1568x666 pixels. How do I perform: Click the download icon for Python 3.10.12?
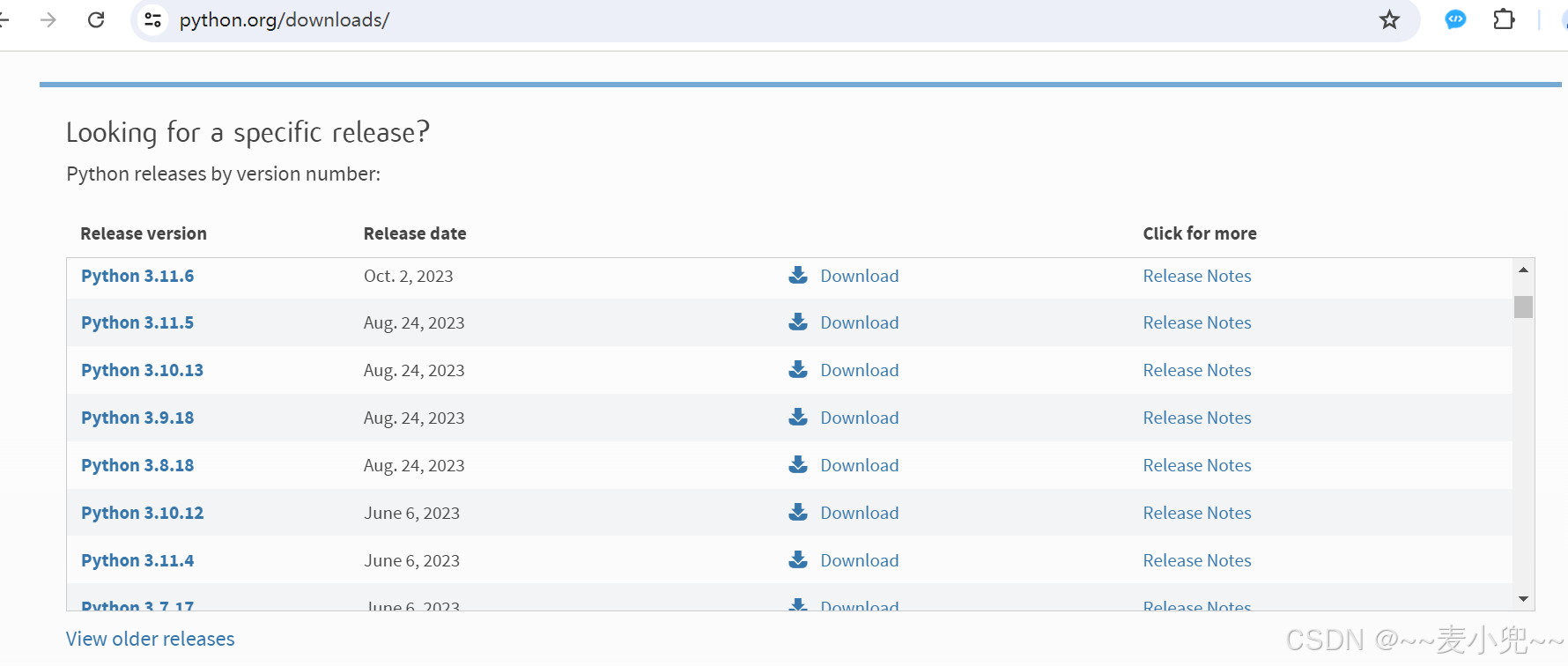coord(798,512)
